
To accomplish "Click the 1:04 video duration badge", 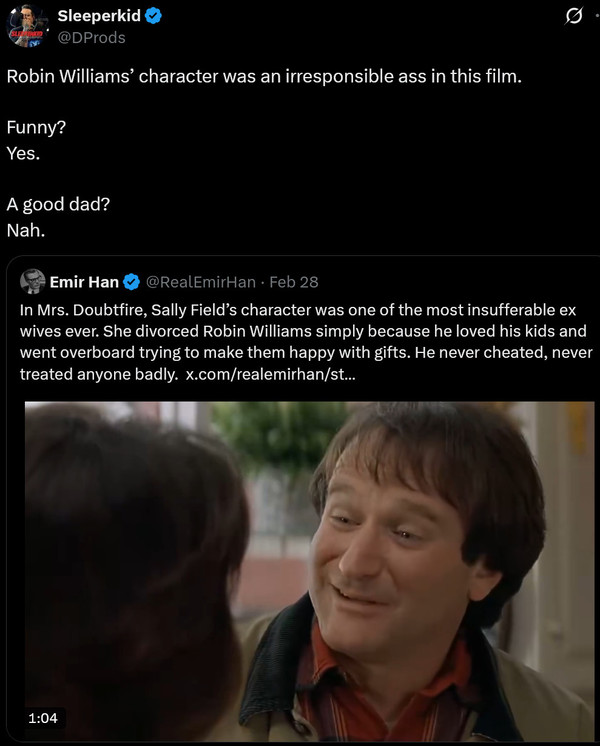I will [x=43, y=717].
